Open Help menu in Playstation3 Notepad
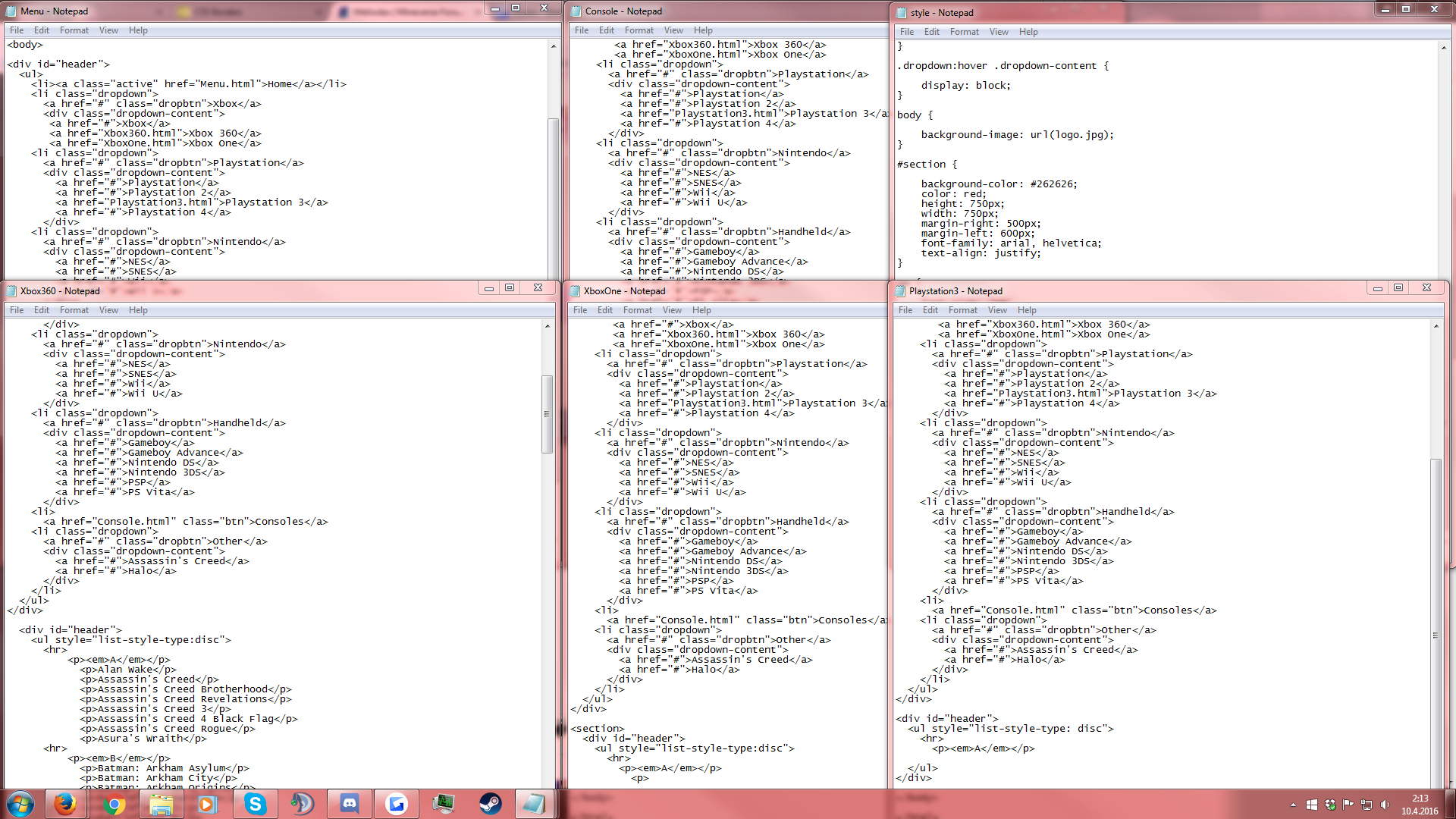The image size is (1456, 819). point(1027,310)
